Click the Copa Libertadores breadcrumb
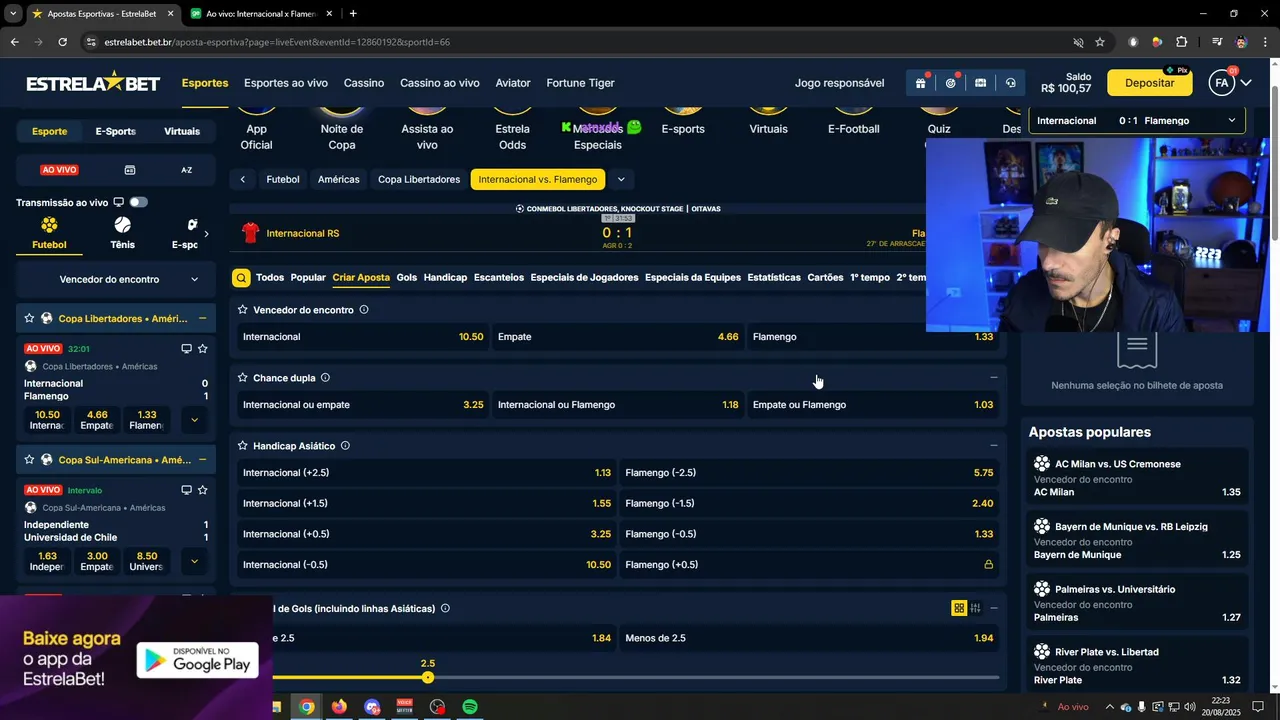 419,179
